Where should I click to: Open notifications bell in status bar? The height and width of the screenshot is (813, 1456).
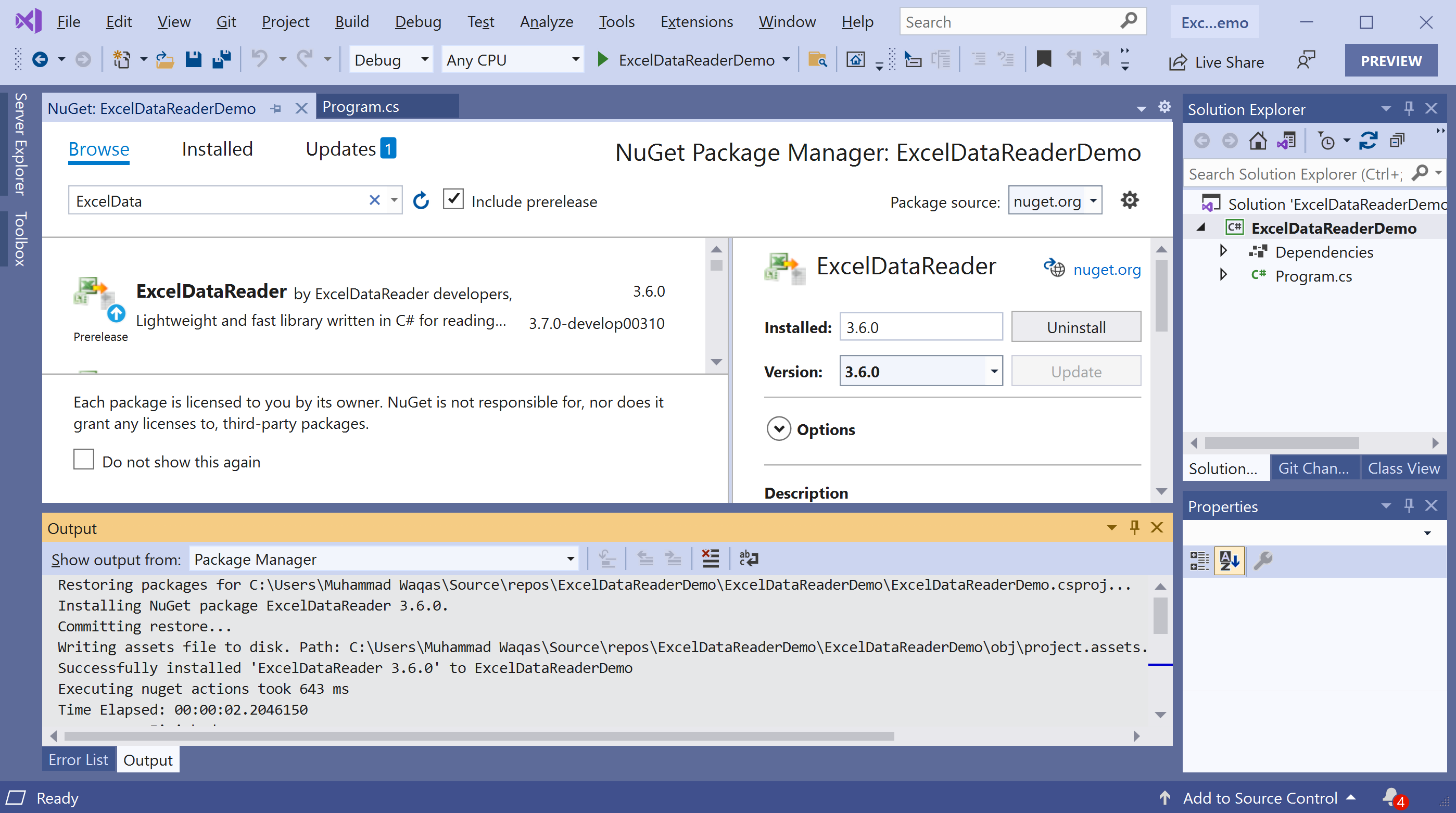pyautogui.click(x=1391, y=797)
